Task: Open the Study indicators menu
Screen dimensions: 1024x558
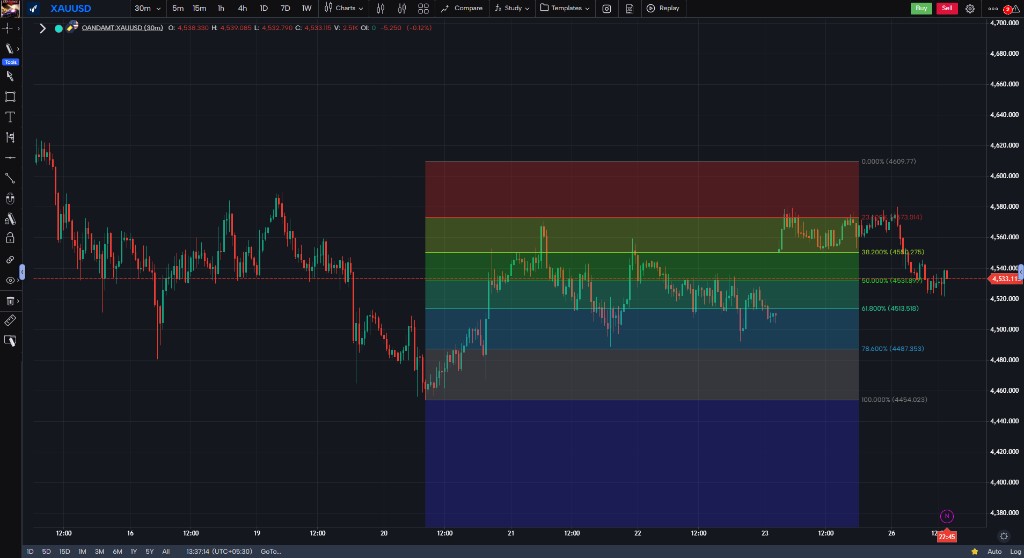Action: [x=512, y=8]
